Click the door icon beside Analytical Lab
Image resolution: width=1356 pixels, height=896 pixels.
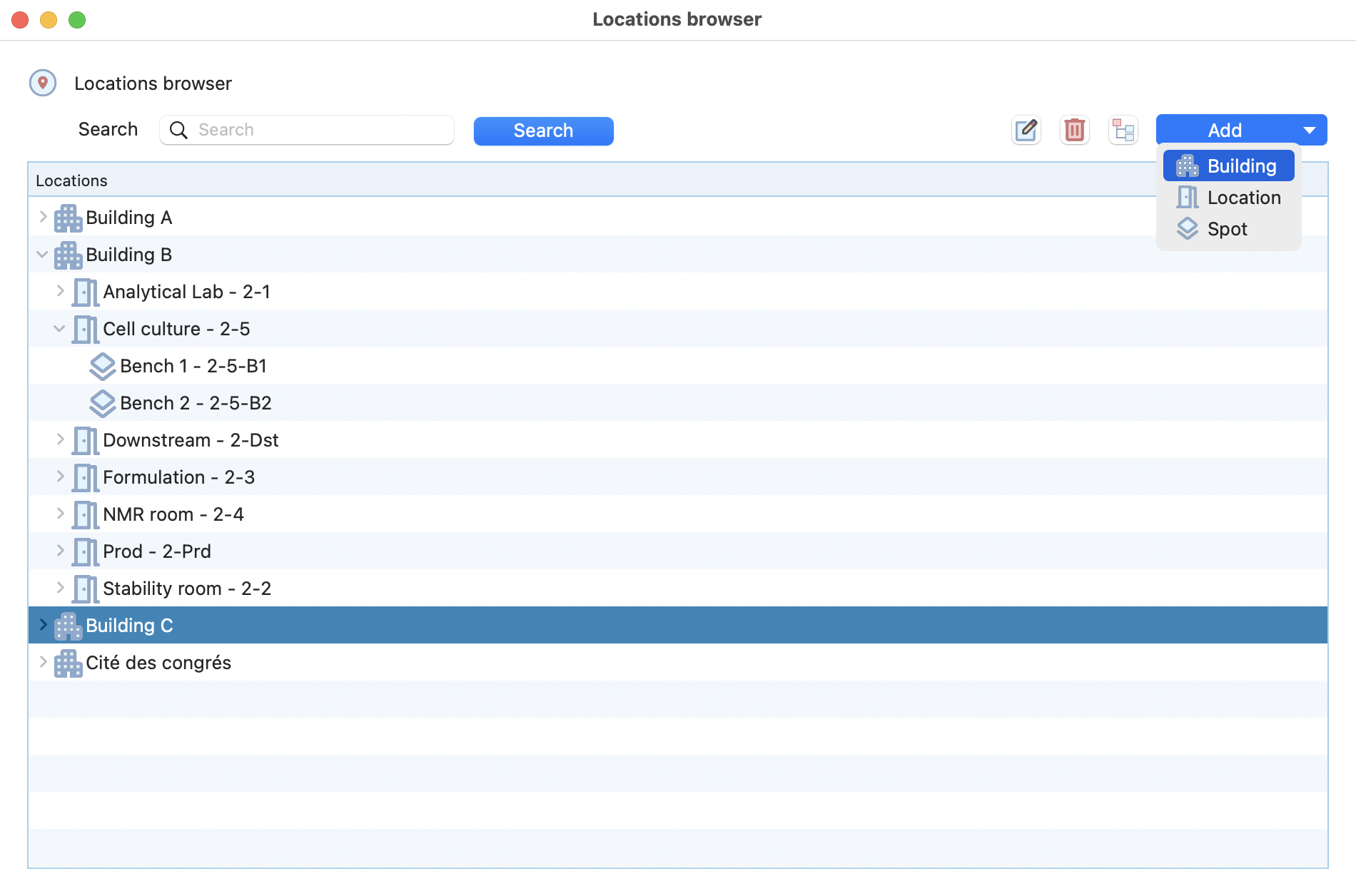pos(86,292)
